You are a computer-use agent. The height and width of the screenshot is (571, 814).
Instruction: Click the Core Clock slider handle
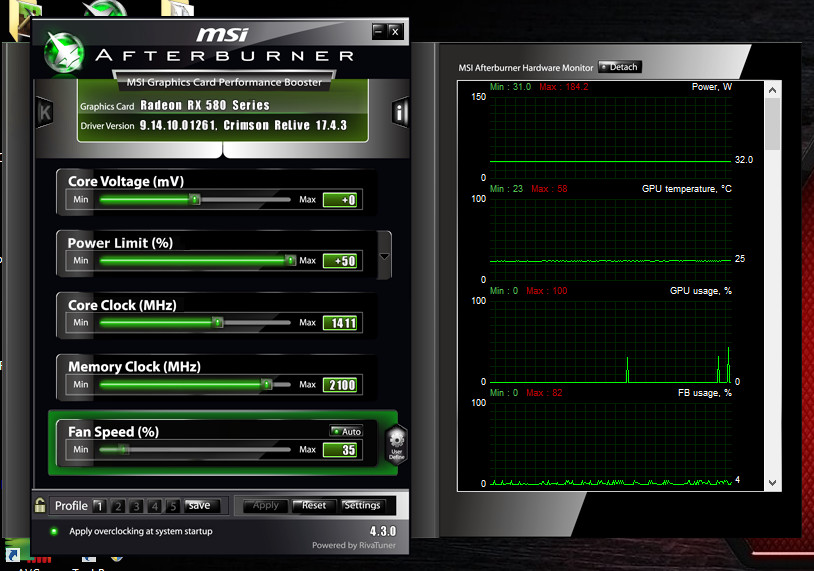coord(217,323)
